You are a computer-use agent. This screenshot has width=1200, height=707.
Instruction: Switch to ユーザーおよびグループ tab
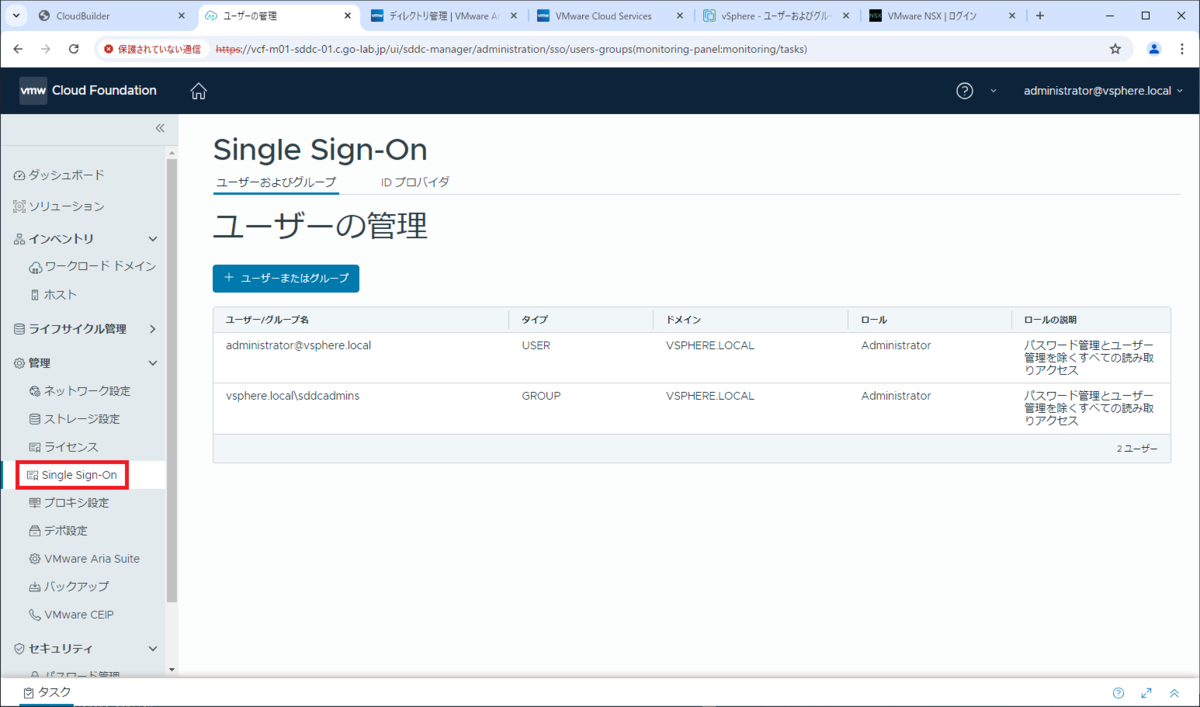[276, 182]
